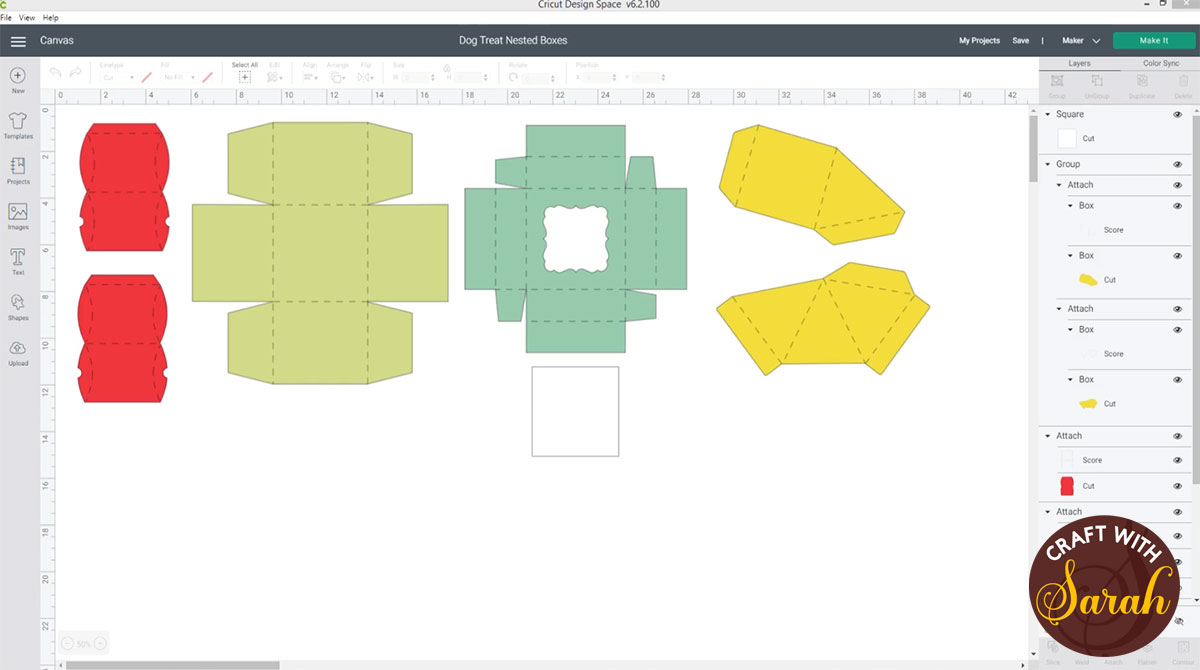Click the Slice tool
This screenshot has height=670, width=1200.
[1053, 650]
